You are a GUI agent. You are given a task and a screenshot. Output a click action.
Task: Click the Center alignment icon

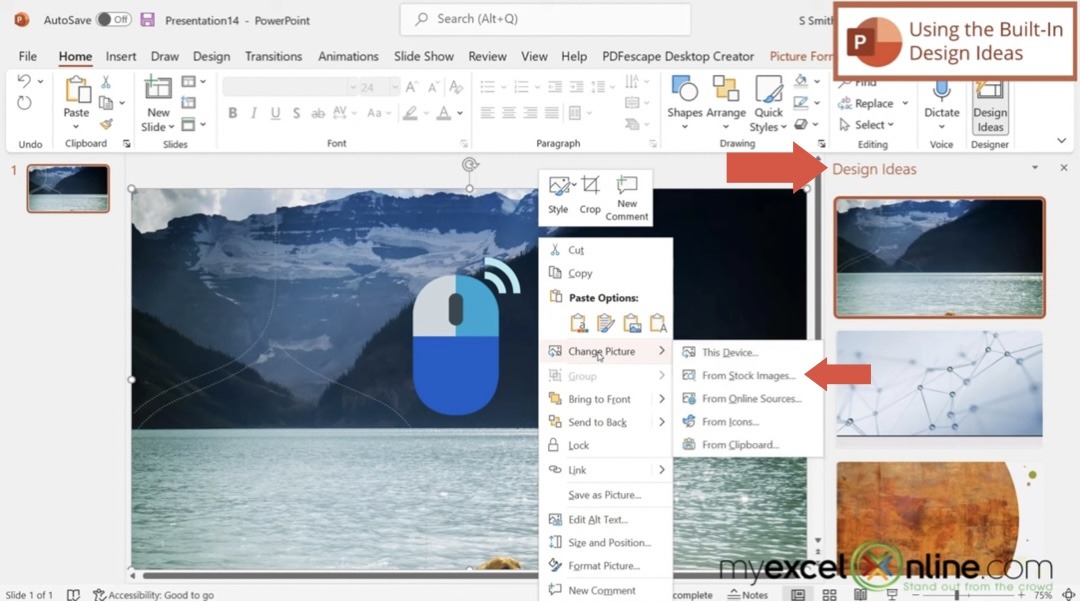coord(508,113)
